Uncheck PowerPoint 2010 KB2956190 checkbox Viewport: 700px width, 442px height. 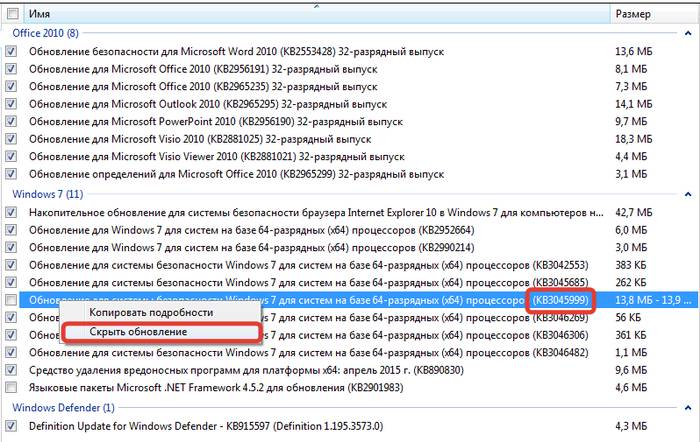[11, 121]
